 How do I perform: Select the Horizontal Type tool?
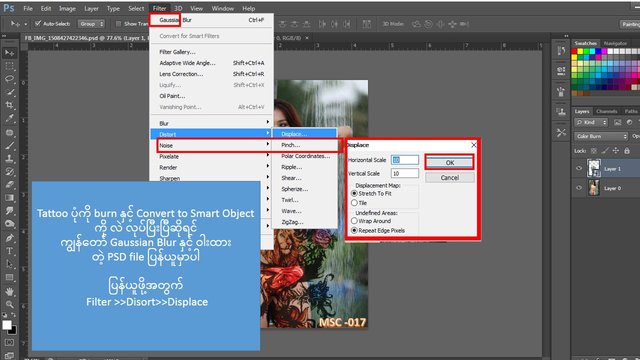(9, 251)
